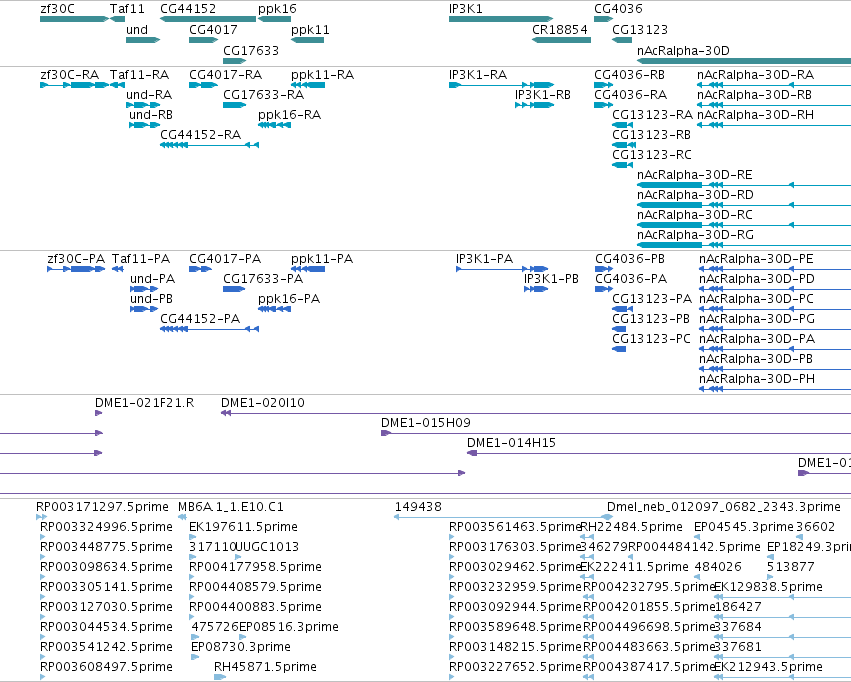851x682 pixels.
Task: Click transcript ppk16-RA
Action: point(275,125)
